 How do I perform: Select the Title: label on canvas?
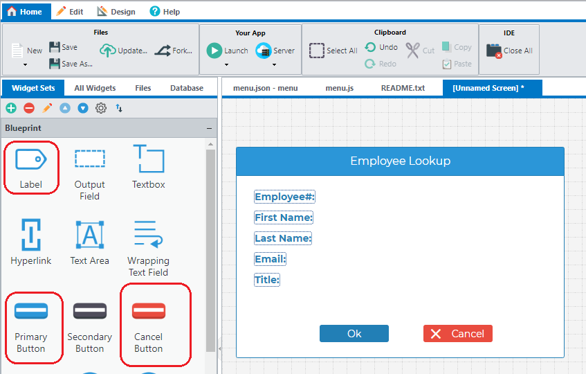pos(267,279)
